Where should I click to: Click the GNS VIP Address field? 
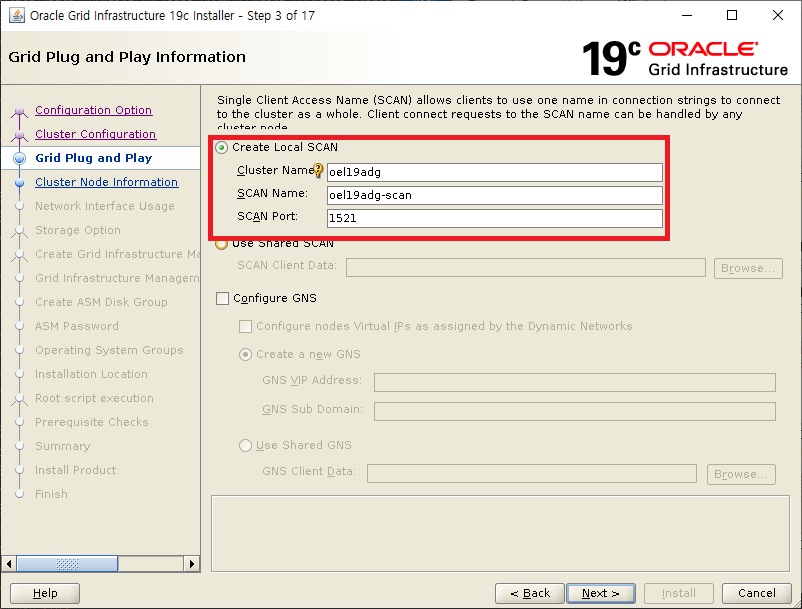point(574,382)
